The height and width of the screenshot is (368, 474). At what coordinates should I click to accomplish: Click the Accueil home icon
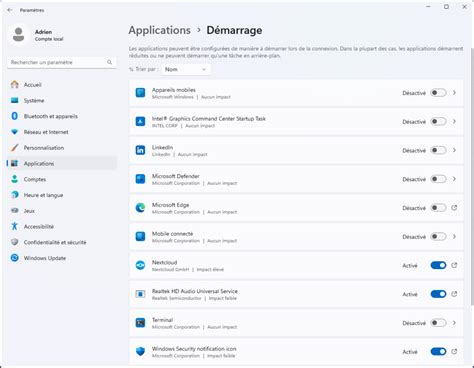click(14, 85)
